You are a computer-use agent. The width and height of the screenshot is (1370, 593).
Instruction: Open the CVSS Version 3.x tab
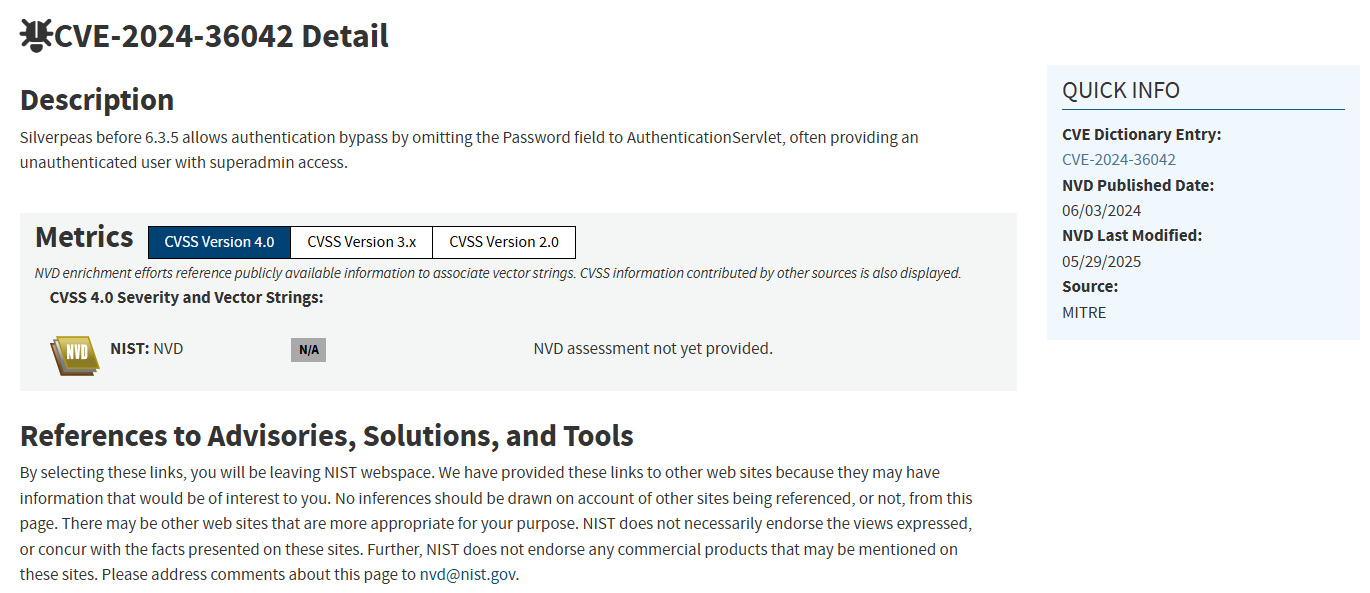361,242
